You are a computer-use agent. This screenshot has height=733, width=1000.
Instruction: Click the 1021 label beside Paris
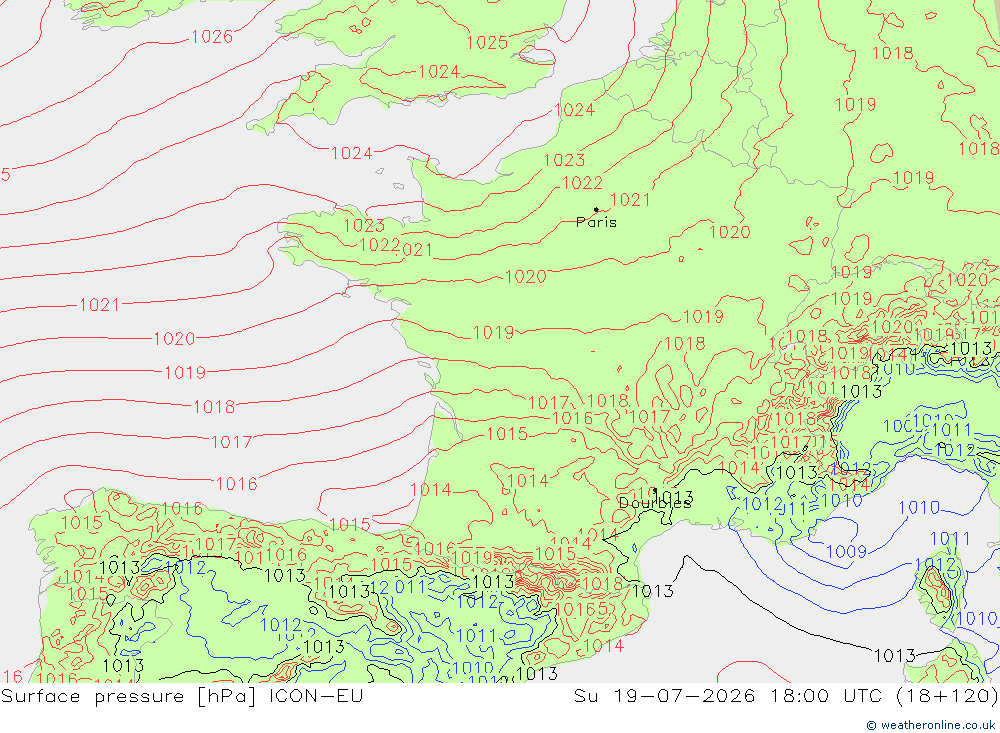(x=630, y=200)
